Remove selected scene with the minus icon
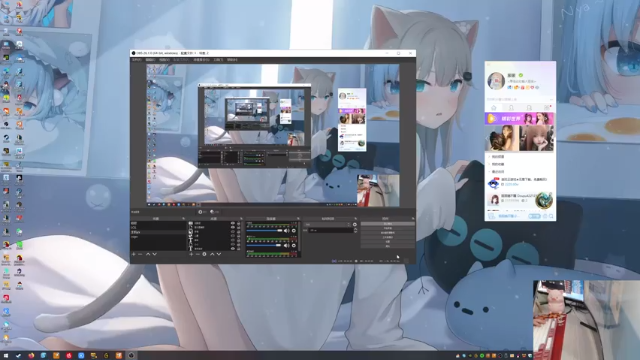Image resolution: width=640 pixels, height=360 pixels. tap(140, 254)
